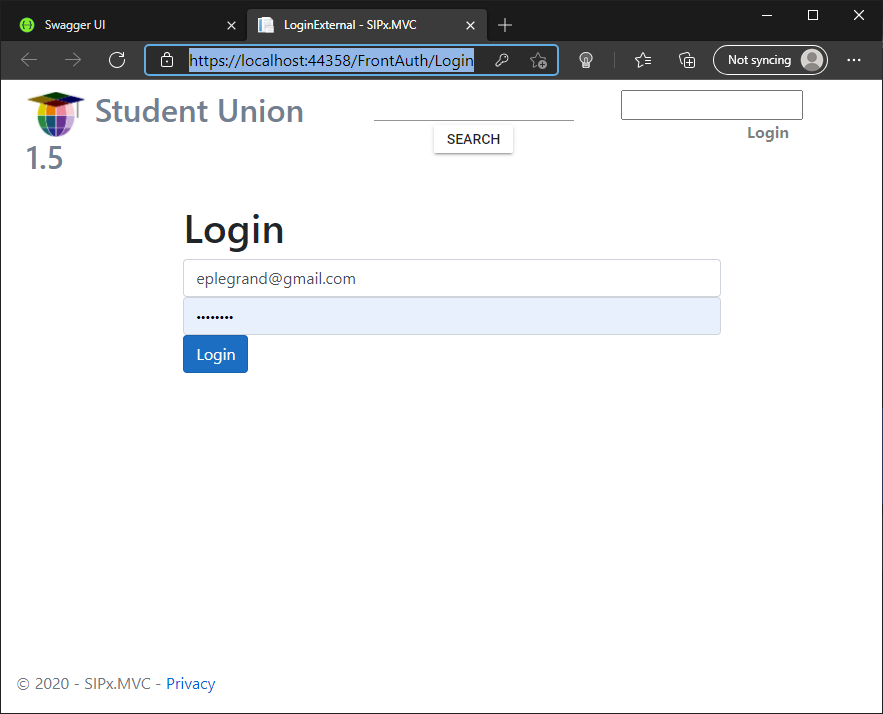The image size is (883, 714).
Task: Select the LoginExternal - SIPx.MVC tab
Action: (367, 25)
